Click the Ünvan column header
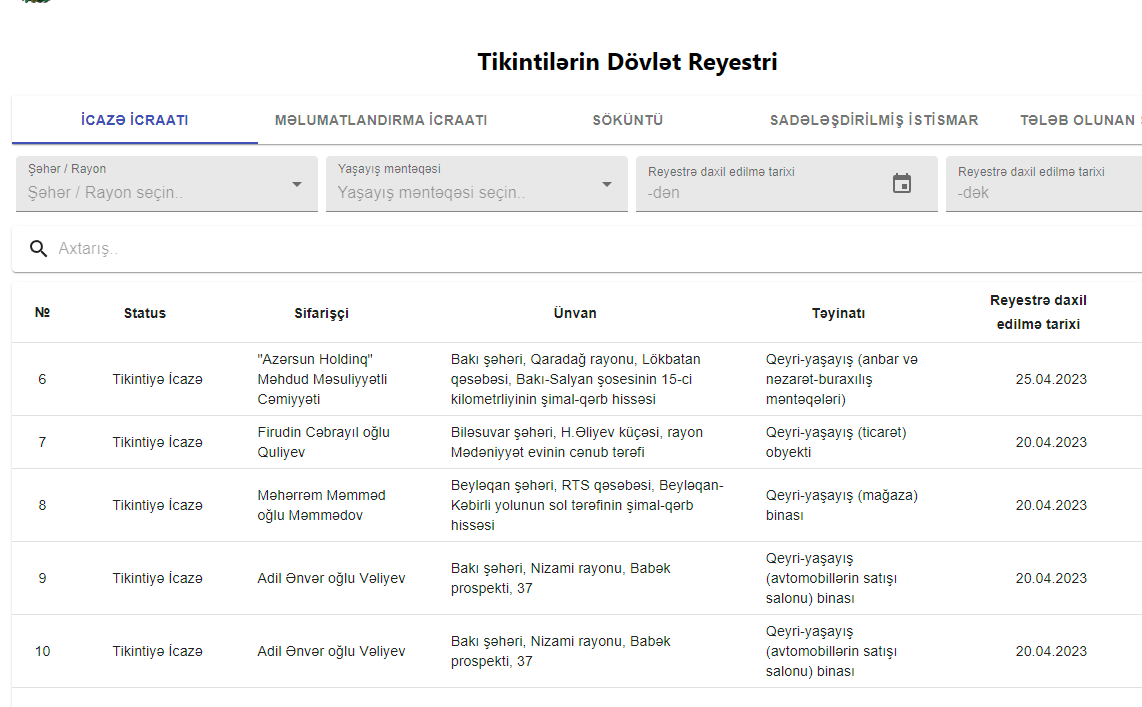Viewport: 1142px width, 707px height. click(575, 313)
